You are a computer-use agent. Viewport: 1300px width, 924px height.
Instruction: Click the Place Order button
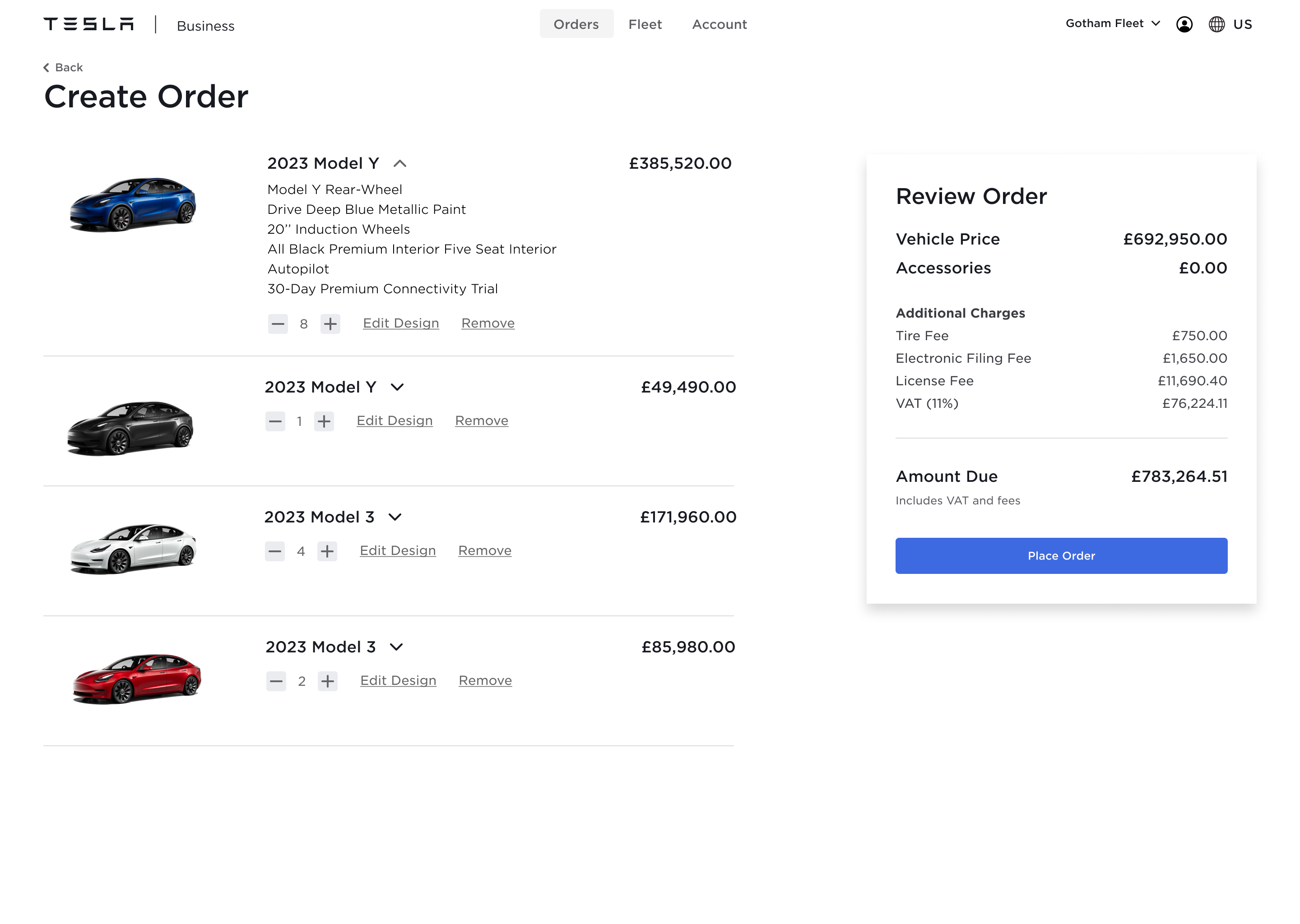[1061, 556]
